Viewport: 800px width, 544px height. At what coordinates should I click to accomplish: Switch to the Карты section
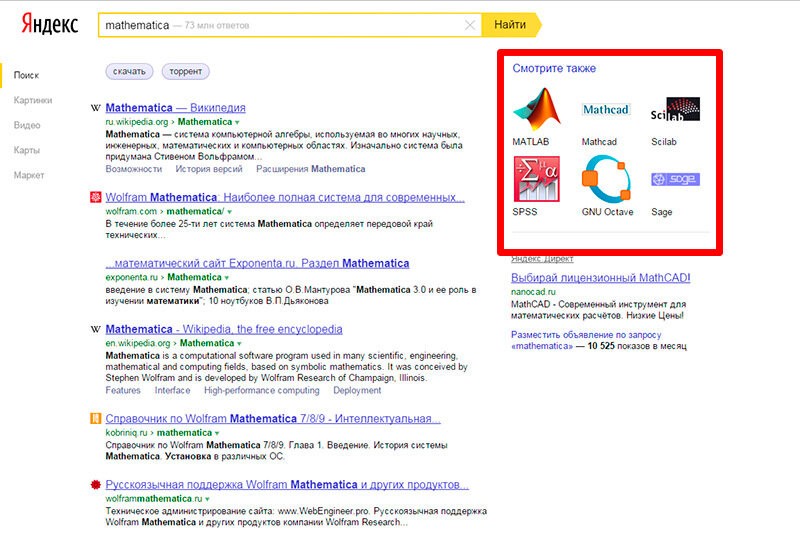click(27, 150)
